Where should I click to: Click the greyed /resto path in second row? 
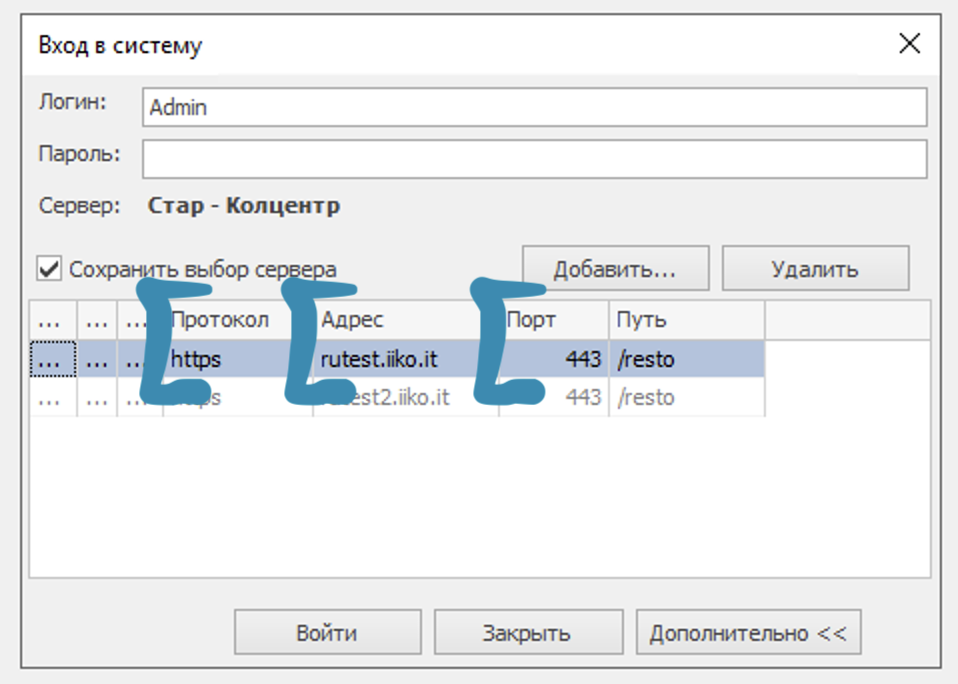click(646, 397)
